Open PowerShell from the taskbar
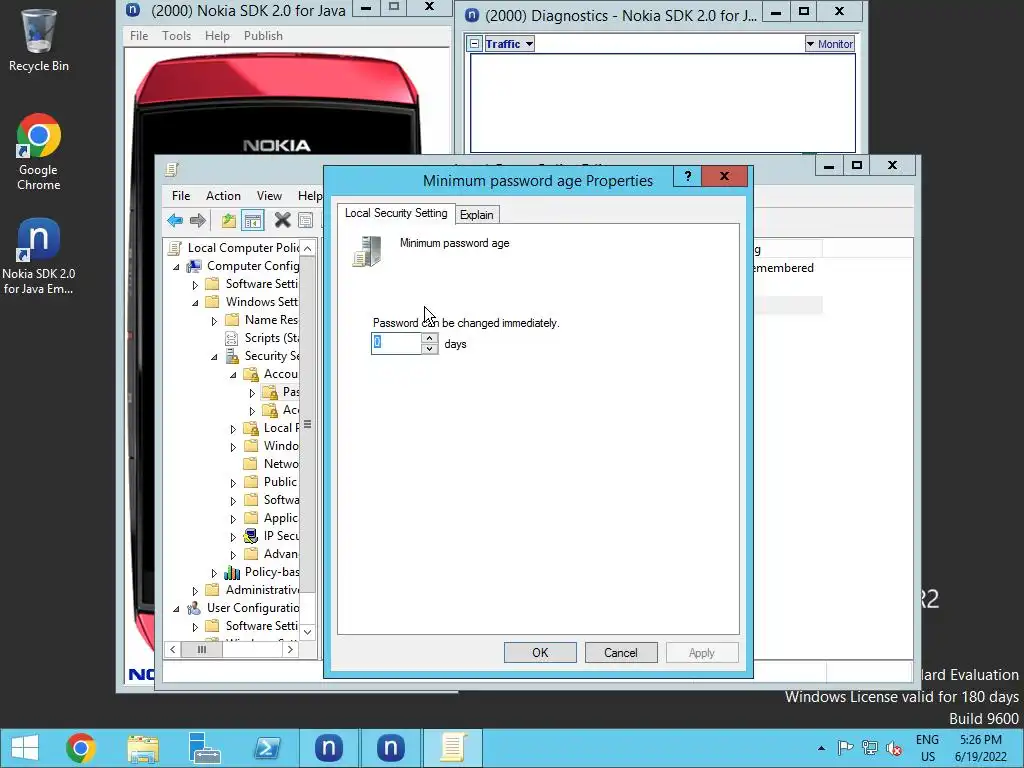Viewport: 1024px width, 768px height. click(266, 748)
